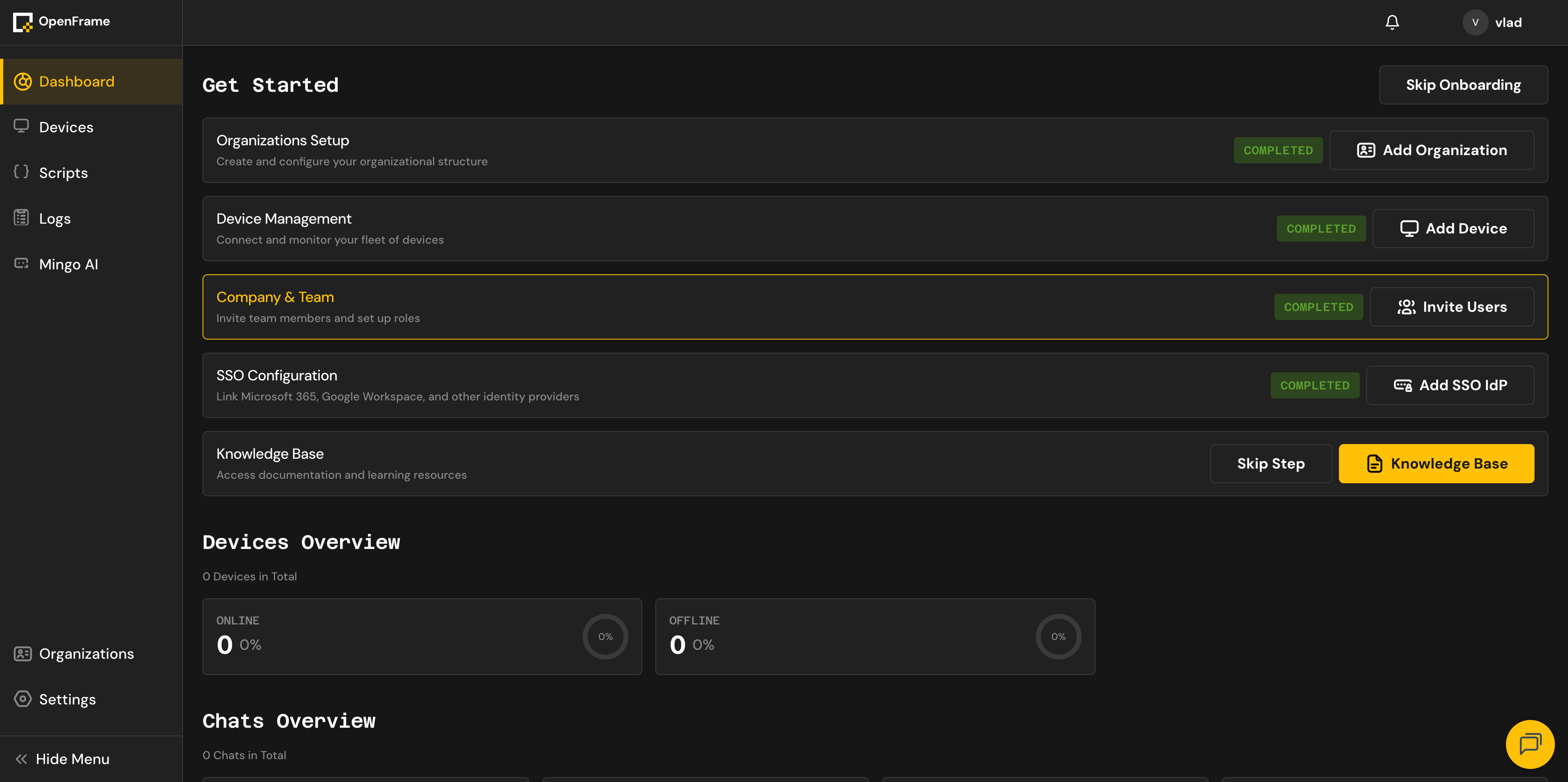Click the Add Organization button
The width and height of the screenshot is (1568, 782).
1431,150
